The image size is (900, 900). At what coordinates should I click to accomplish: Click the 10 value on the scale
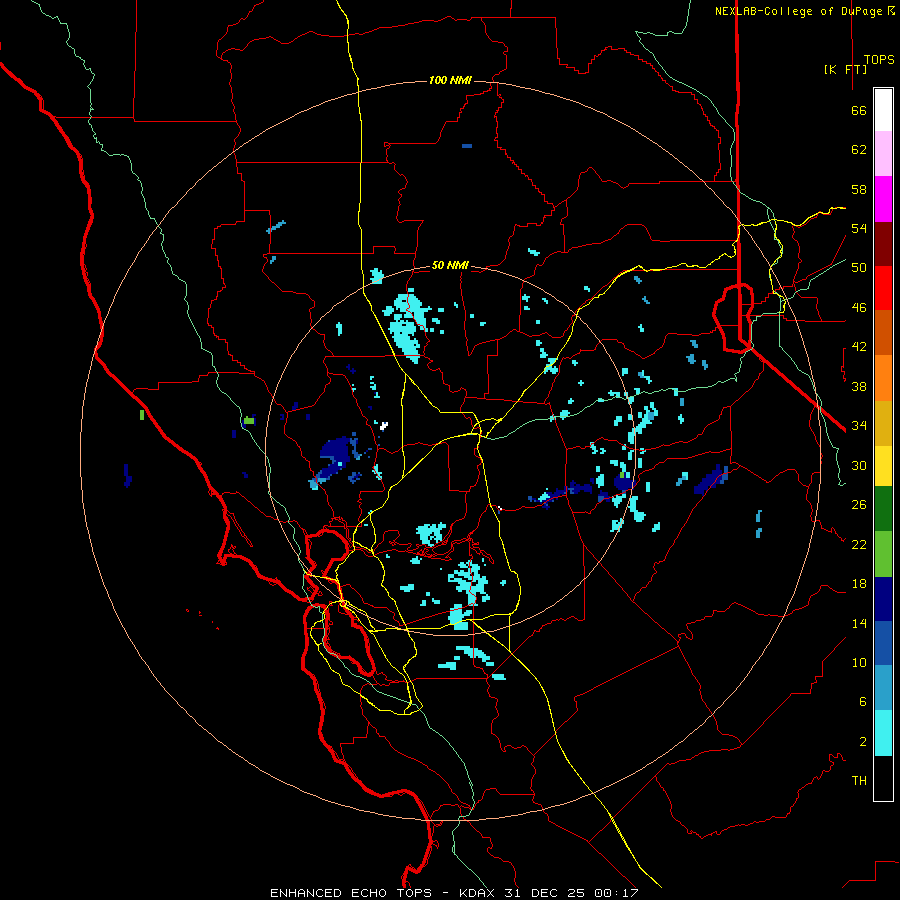click(859, 663)
